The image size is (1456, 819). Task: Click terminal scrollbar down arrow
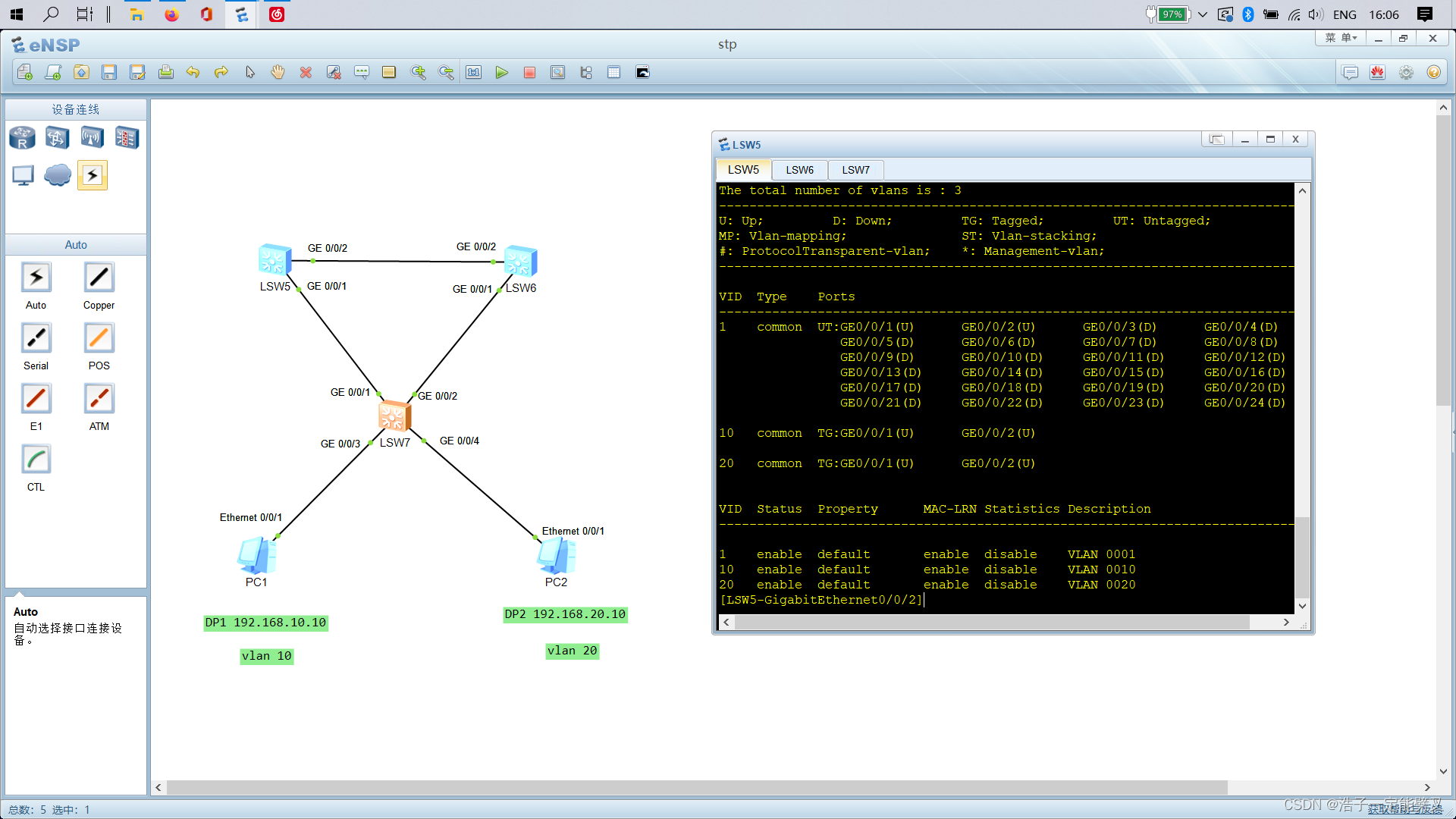pos(1302,606)
